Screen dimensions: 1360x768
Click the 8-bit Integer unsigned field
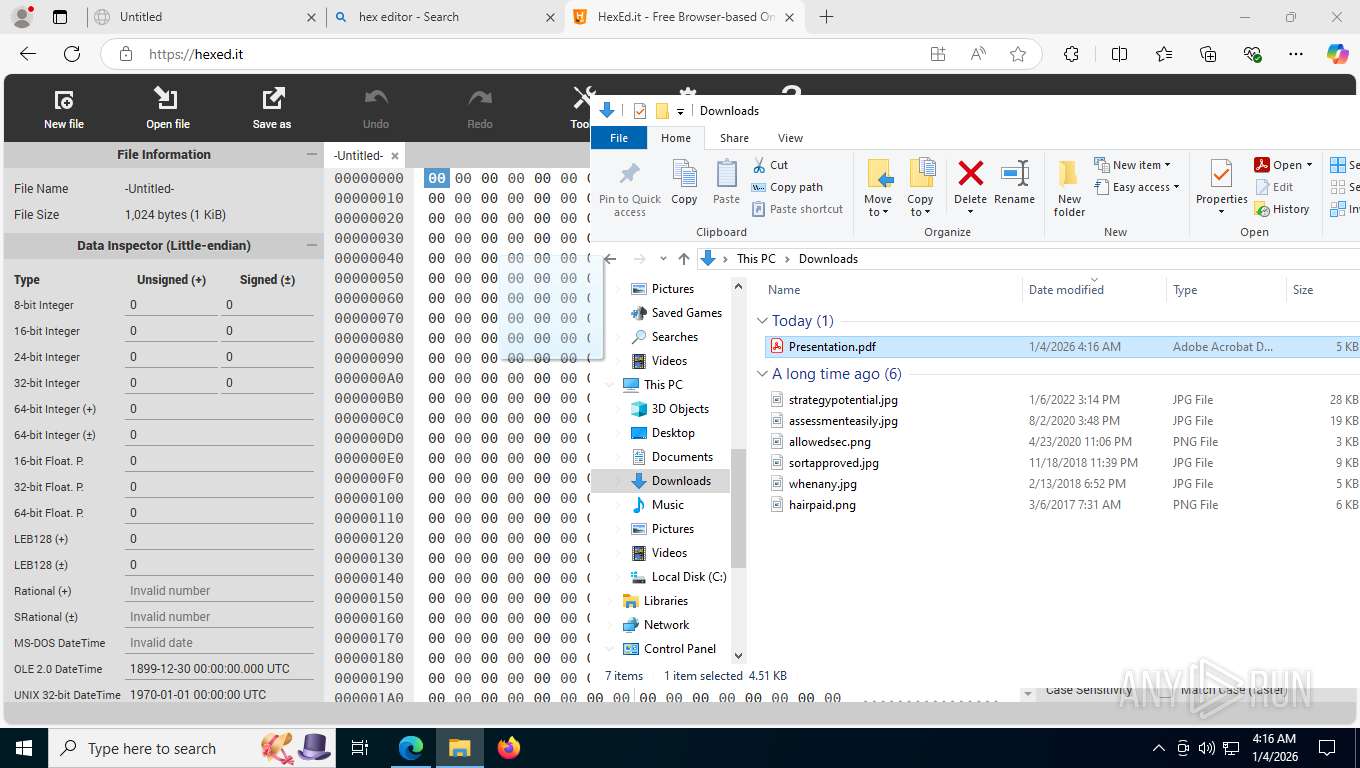point(171,305)
